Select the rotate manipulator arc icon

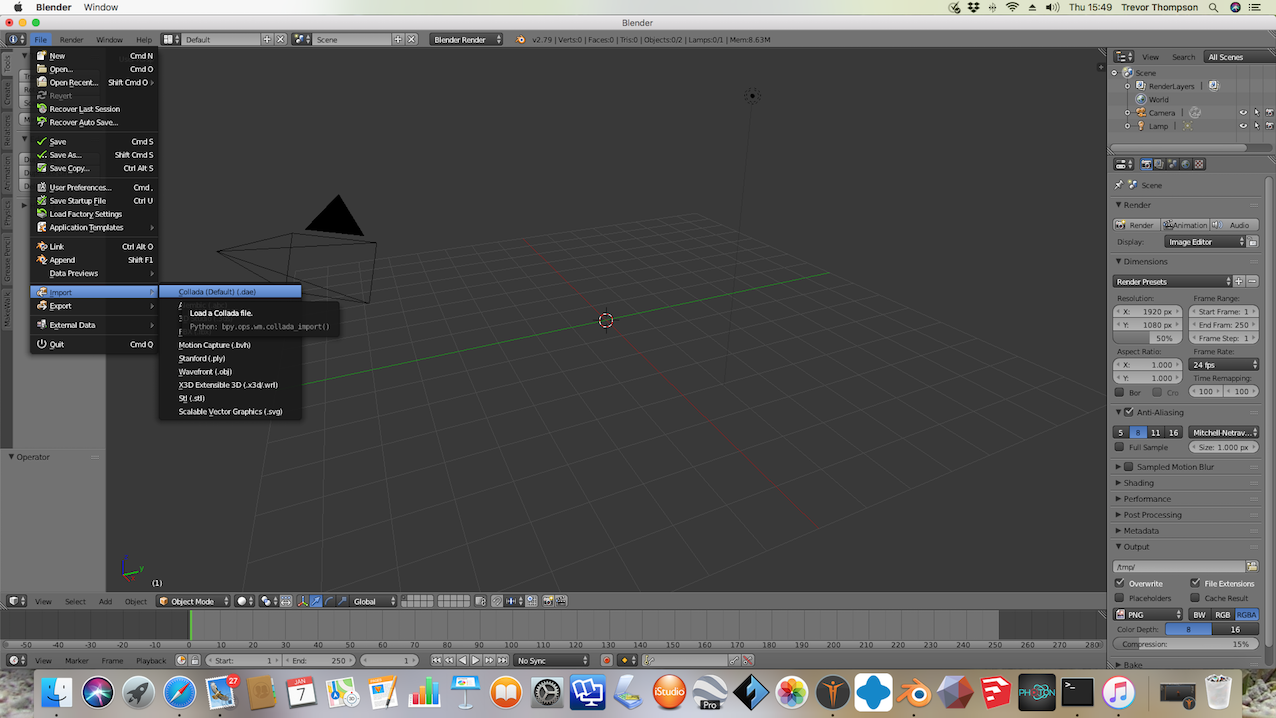click(329, 601)
